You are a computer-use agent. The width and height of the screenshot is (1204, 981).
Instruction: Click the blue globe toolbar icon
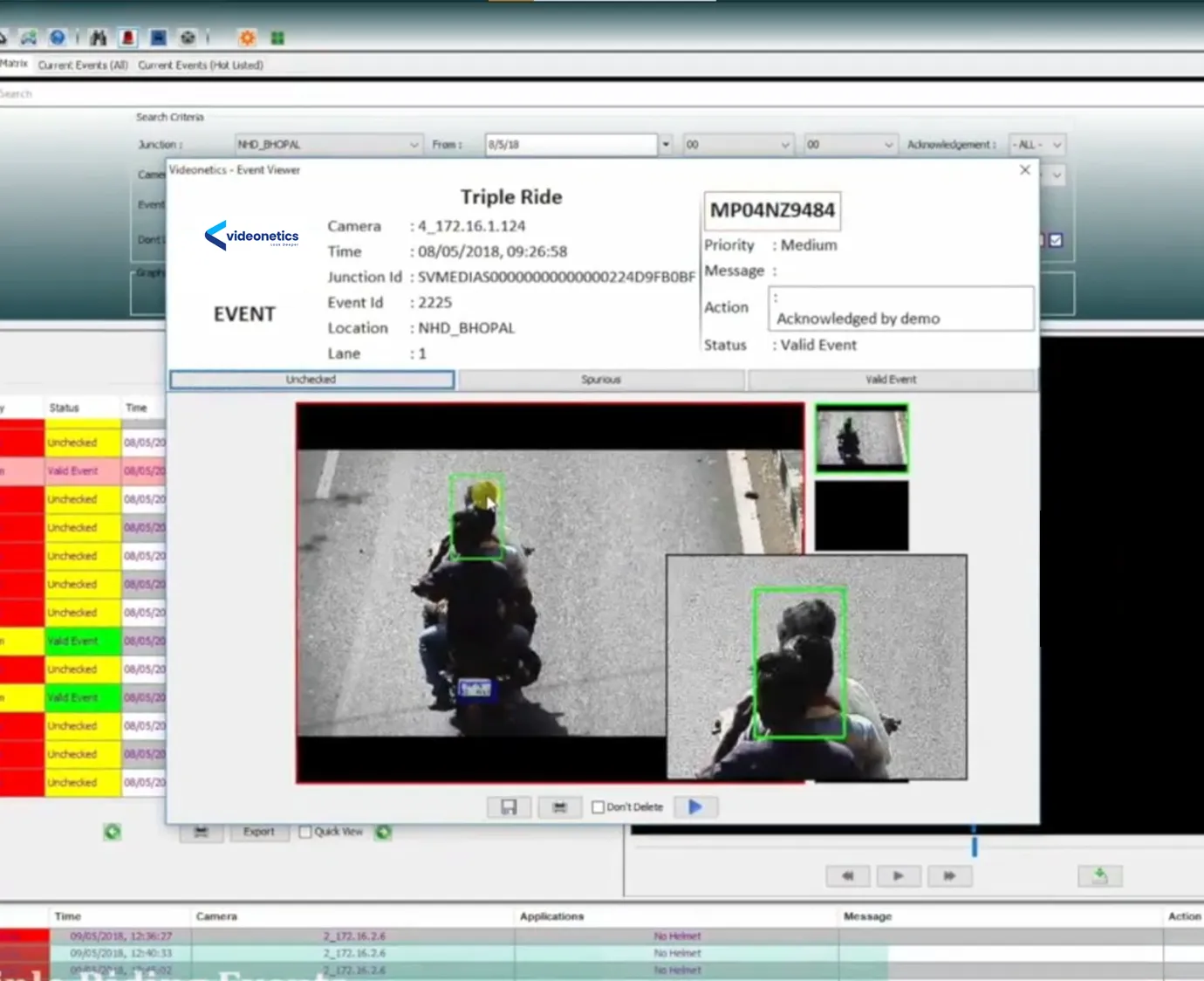coord(58,38)
